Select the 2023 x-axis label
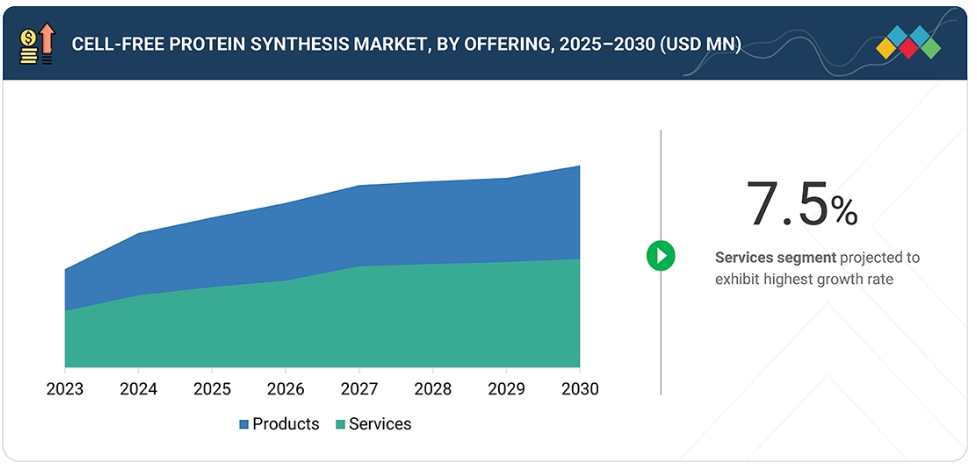The image size is (977, 466). point(65,389)
